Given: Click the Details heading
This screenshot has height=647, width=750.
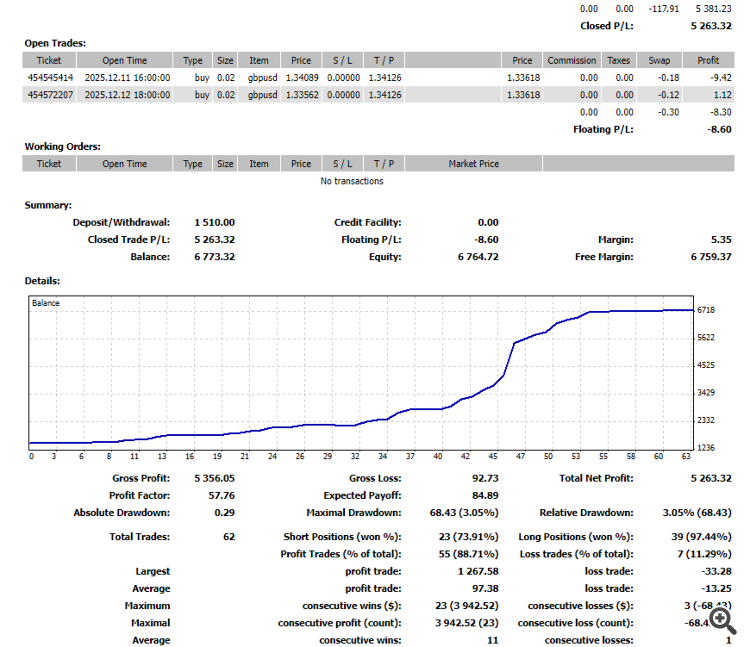Looking at the screenshot, I should point(43,281).
